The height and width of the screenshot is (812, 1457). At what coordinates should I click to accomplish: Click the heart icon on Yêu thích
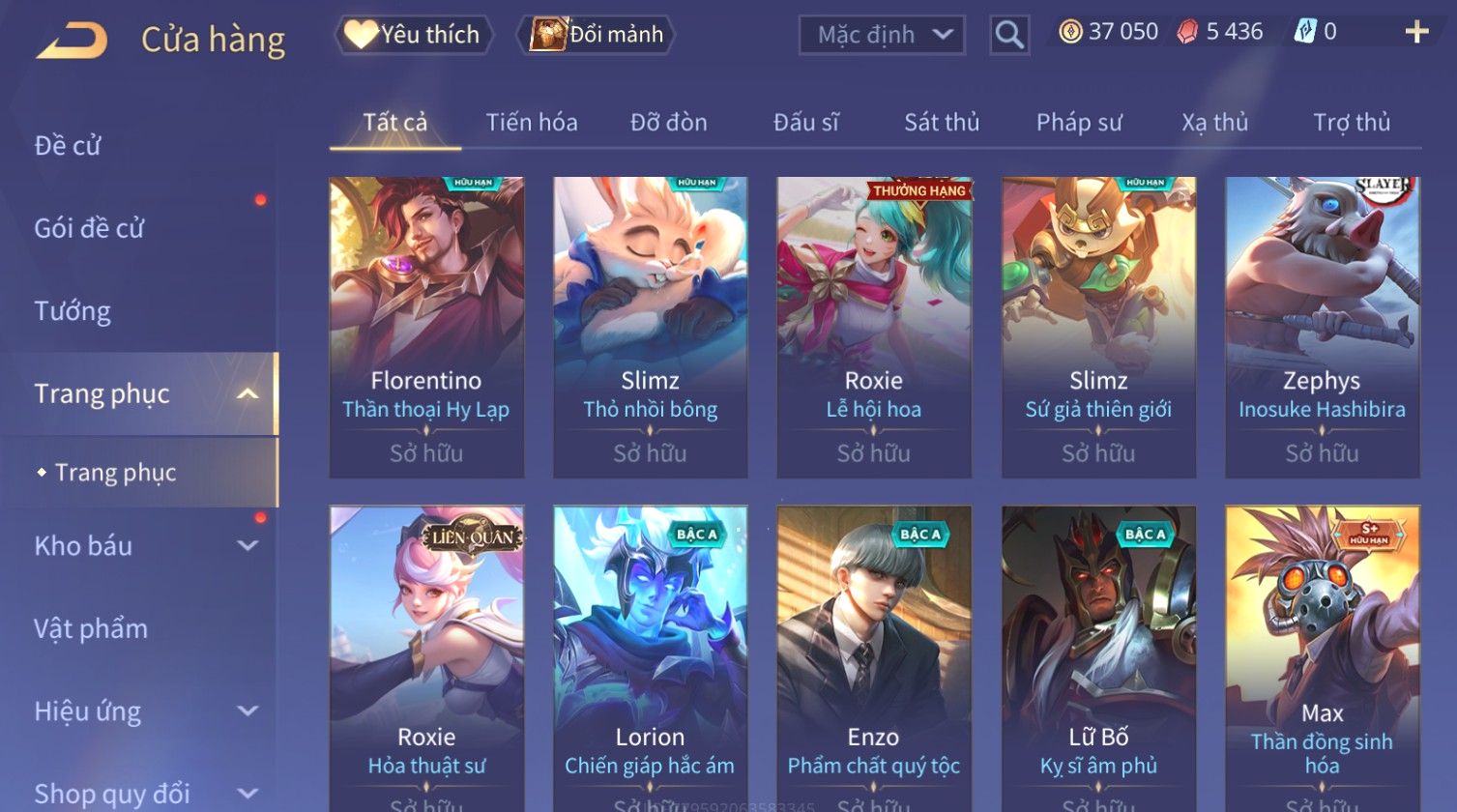click(x=361, y=35)
